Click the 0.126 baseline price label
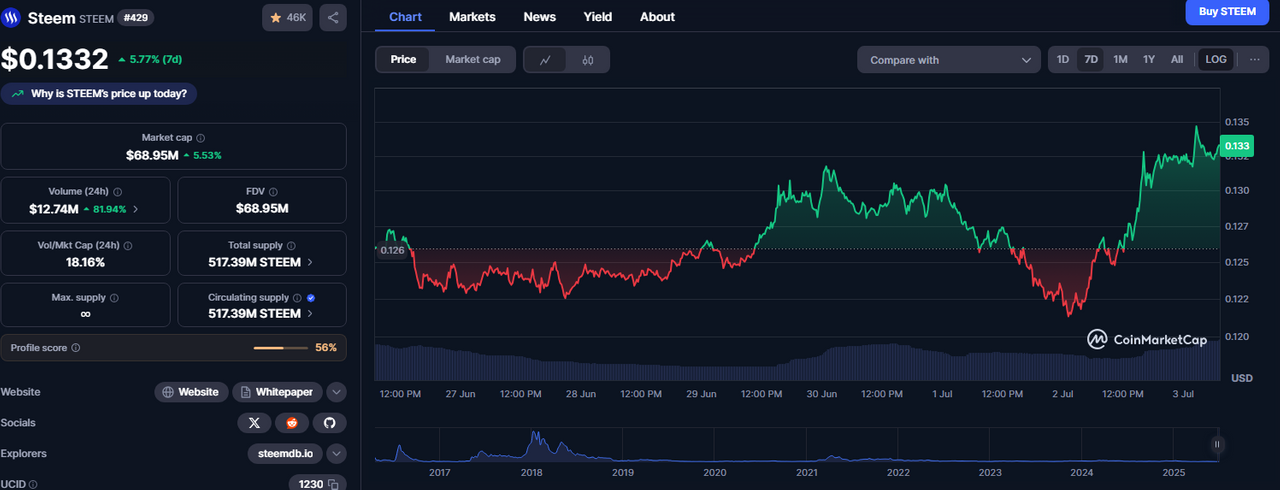The height and width of the screenshot is (490, 1280). (x=392, y=249)
